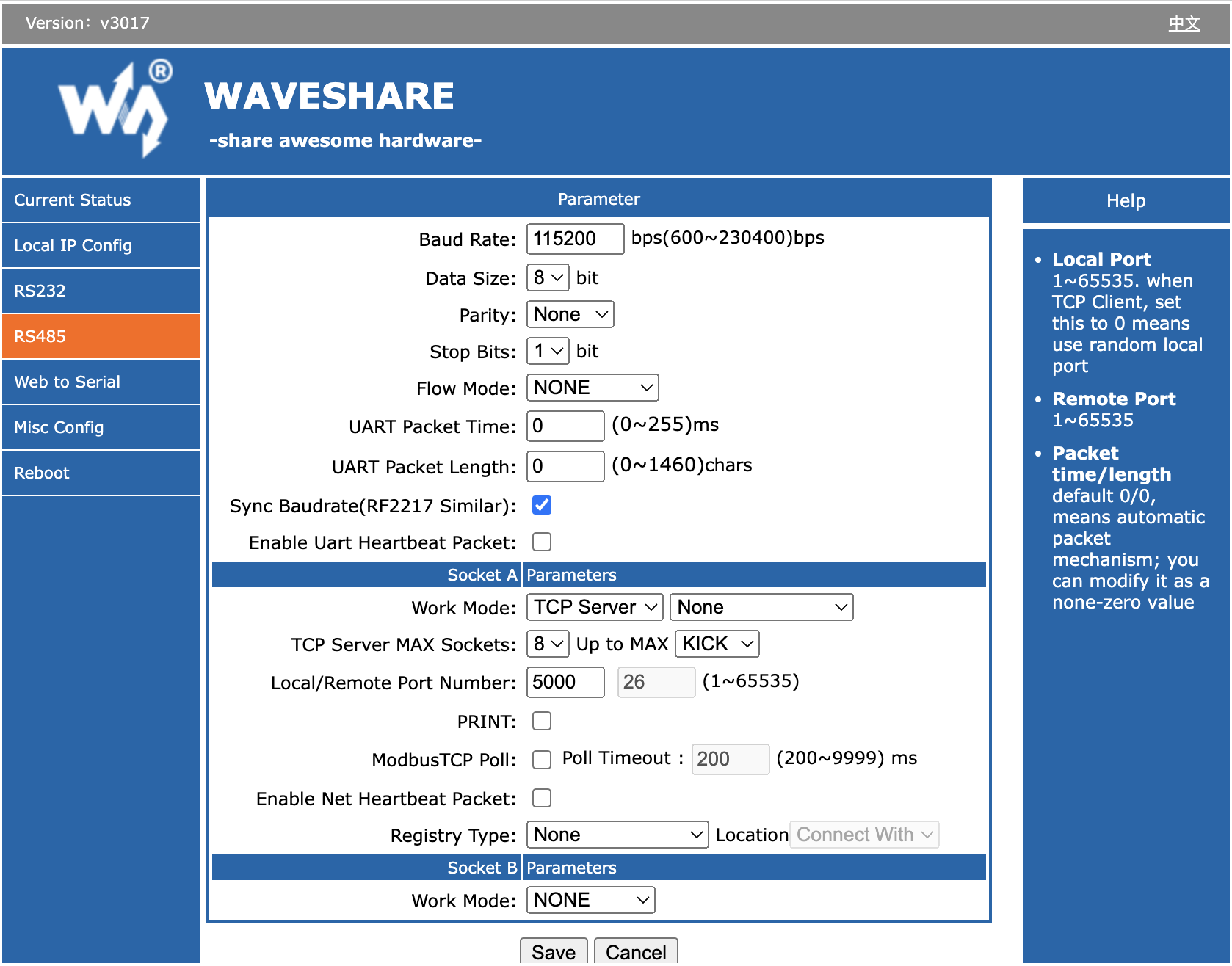
Task: Open Socket A Work Mode TCP Server dropdown
Action: click(595, 607)
